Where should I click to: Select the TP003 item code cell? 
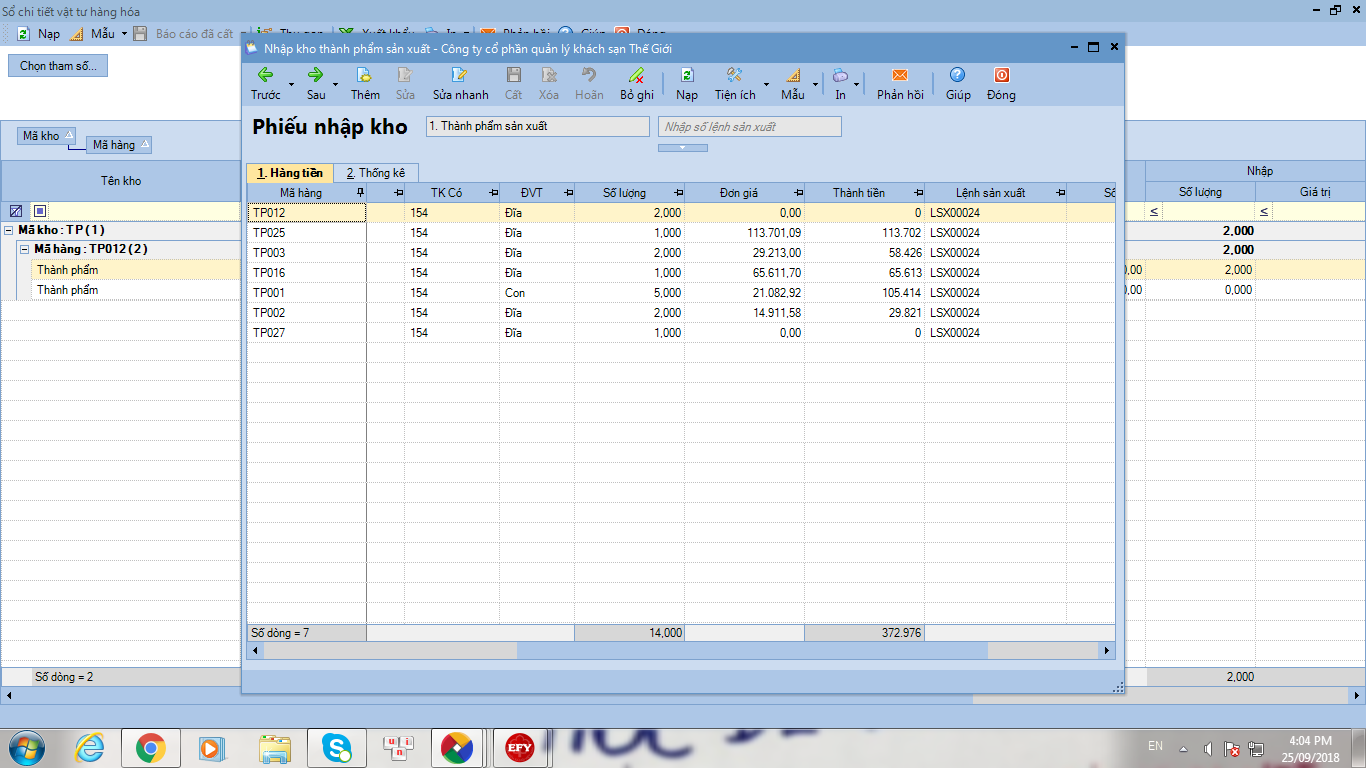coord(306,253)
